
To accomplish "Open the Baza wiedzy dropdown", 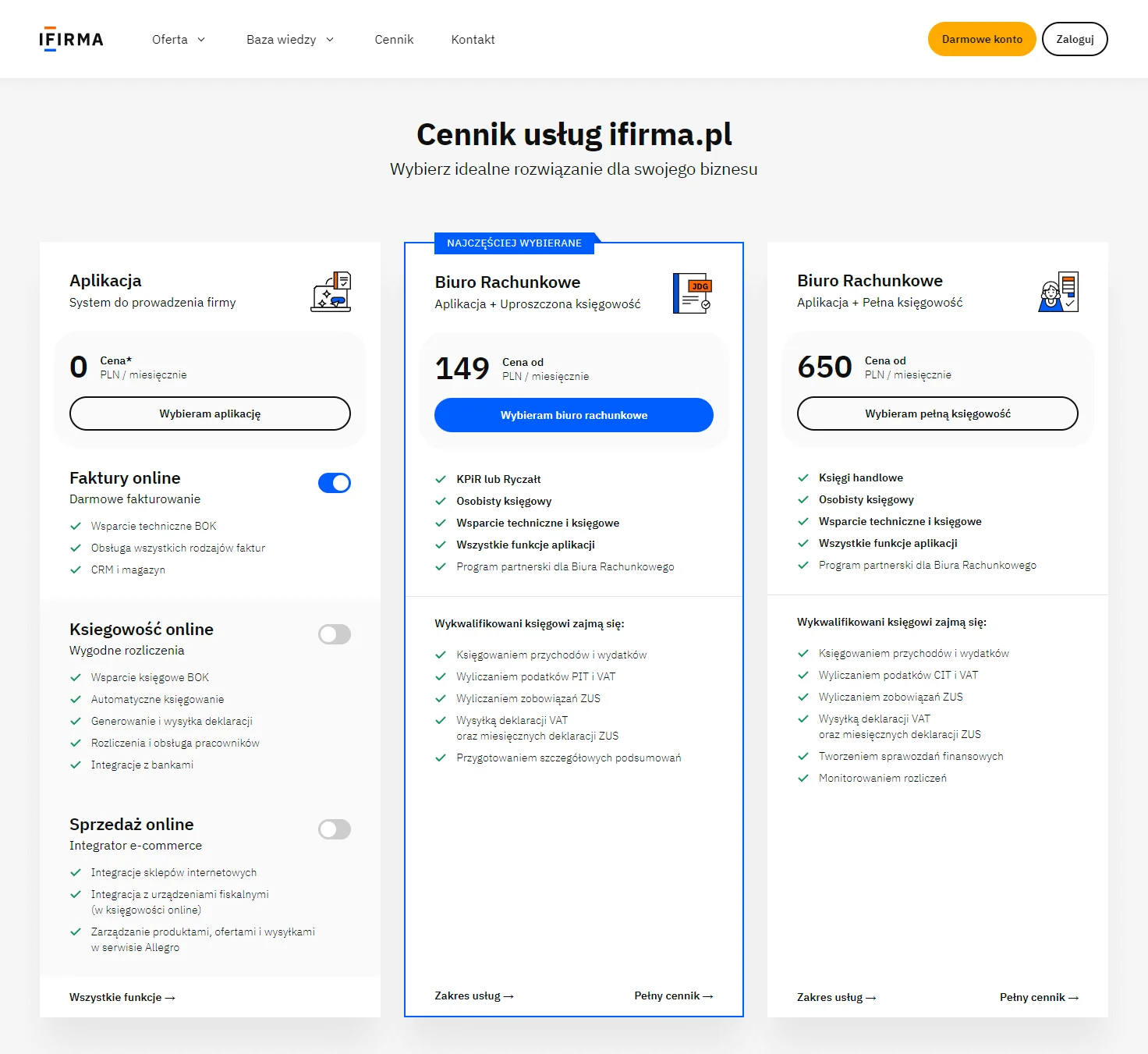I will (290, 39).
